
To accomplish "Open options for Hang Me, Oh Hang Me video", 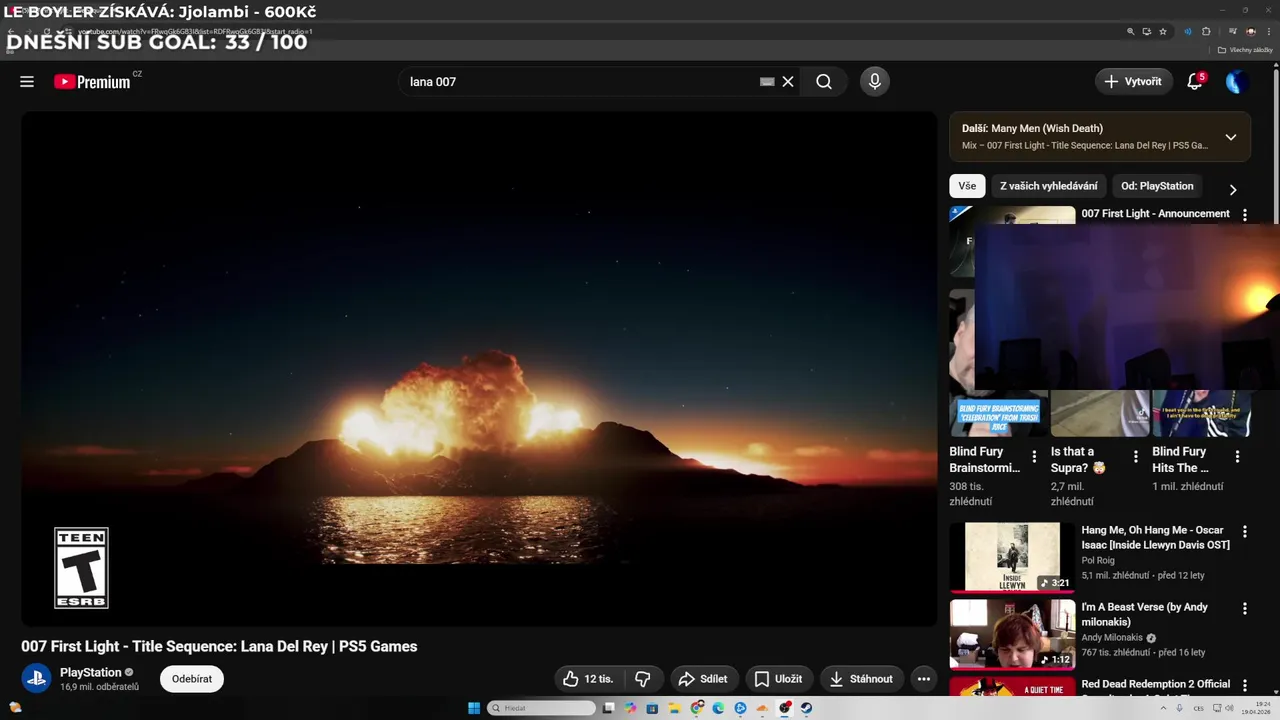I will tap(1245, 532).
